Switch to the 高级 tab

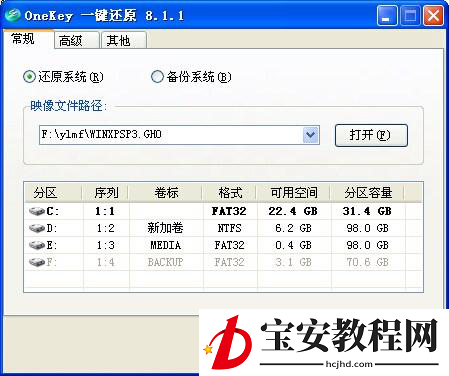(x=77, y=40)
